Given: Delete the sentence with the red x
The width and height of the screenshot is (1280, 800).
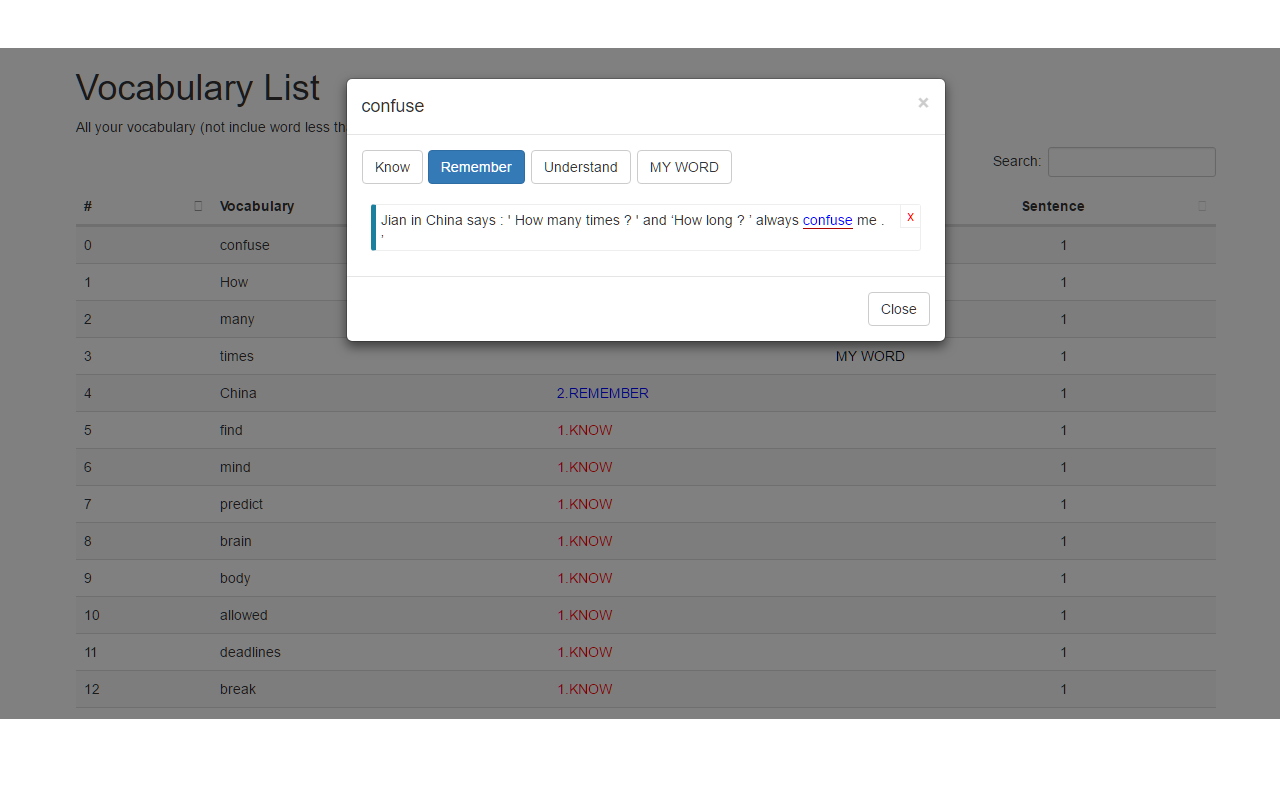Looking at the screenshot, I should pyautogui.click(x=910, y=216).
